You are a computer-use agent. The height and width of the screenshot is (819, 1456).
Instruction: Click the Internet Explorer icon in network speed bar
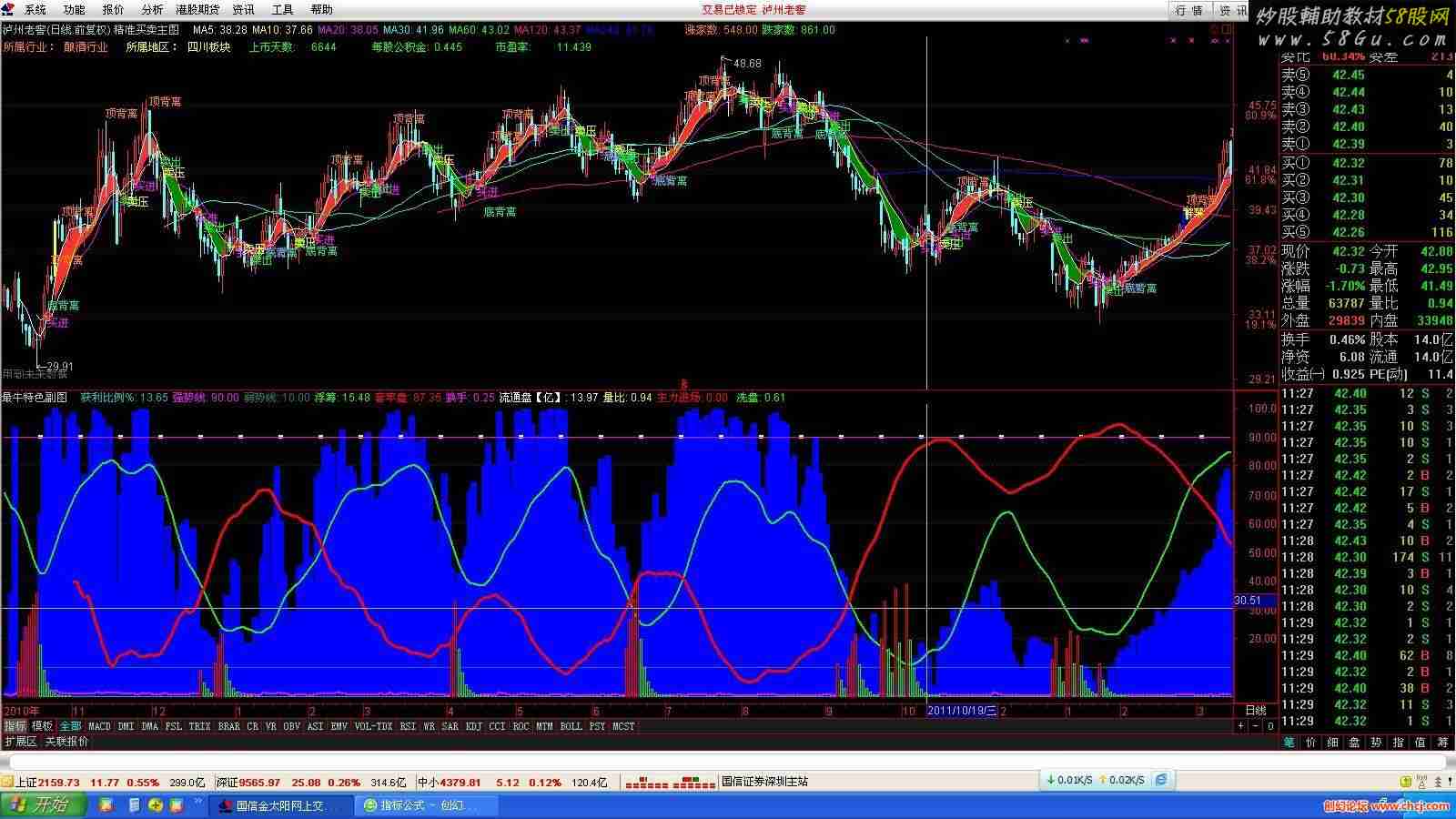point(1161,781)
